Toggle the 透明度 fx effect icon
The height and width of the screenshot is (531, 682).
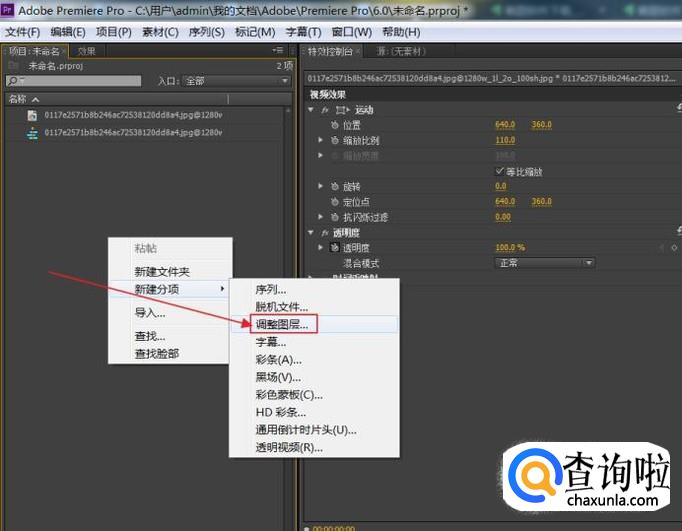[x=324, y=233]
